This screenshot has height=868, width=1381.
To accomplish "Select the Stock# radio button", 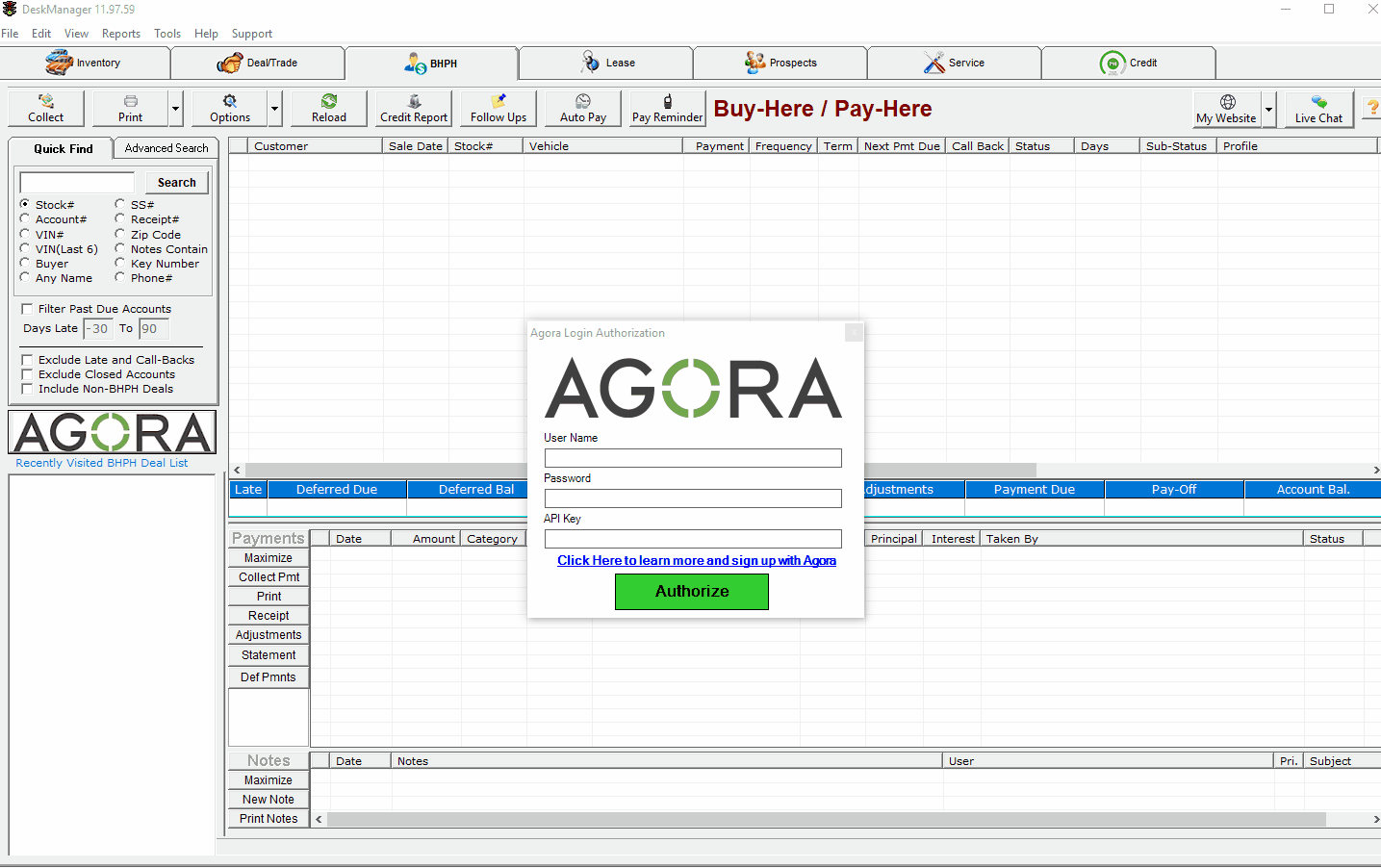I will point(25,204).
